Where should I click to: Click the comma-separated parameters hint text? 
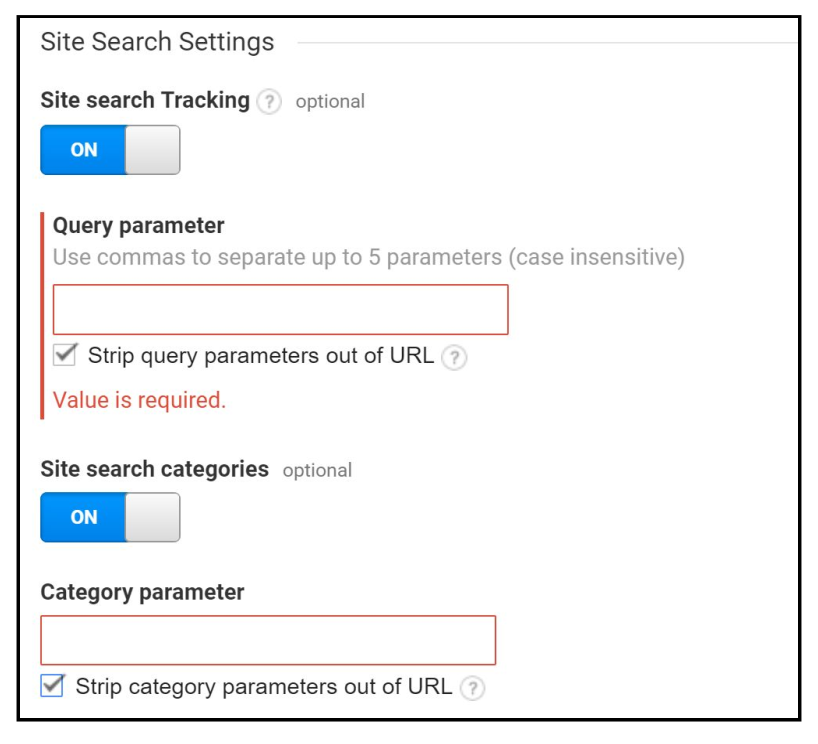[x=368, y=257]
